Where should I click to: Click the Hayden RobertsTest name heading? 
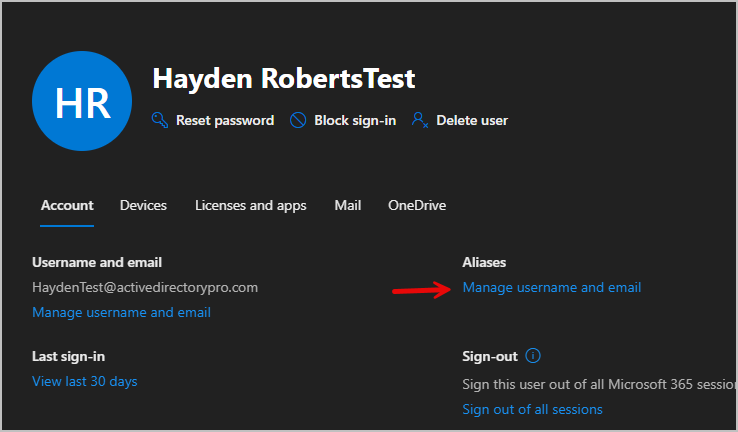pyautogui.click(x=283, y=79)
